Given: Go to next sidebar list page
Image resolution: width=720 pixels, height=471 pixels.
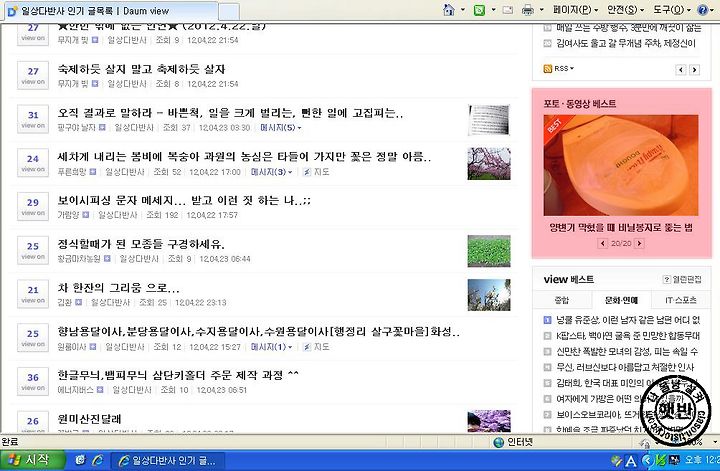Looking at the screenshot, I should pyautogui.click(x=694, y=70).
